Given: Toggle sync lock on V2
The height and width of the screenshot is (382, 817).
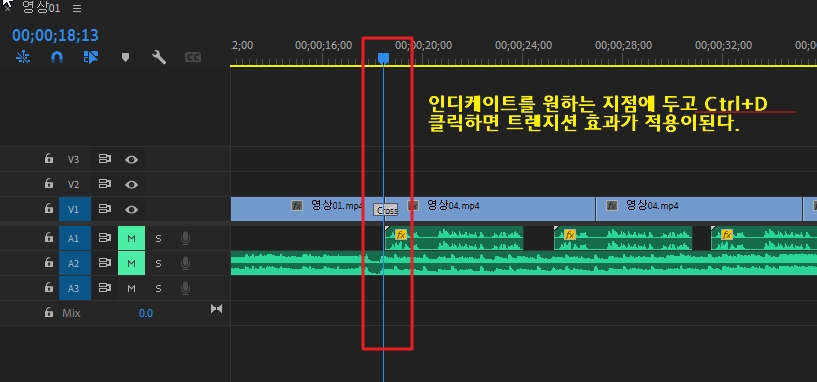Looking at the screenshot, I should (x=105, y=184).
